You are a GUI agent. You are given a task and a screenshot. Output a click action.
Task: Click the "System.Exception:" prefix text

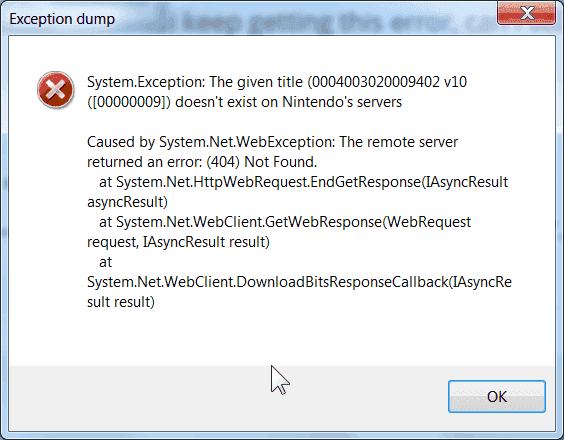tap(146, 82)
